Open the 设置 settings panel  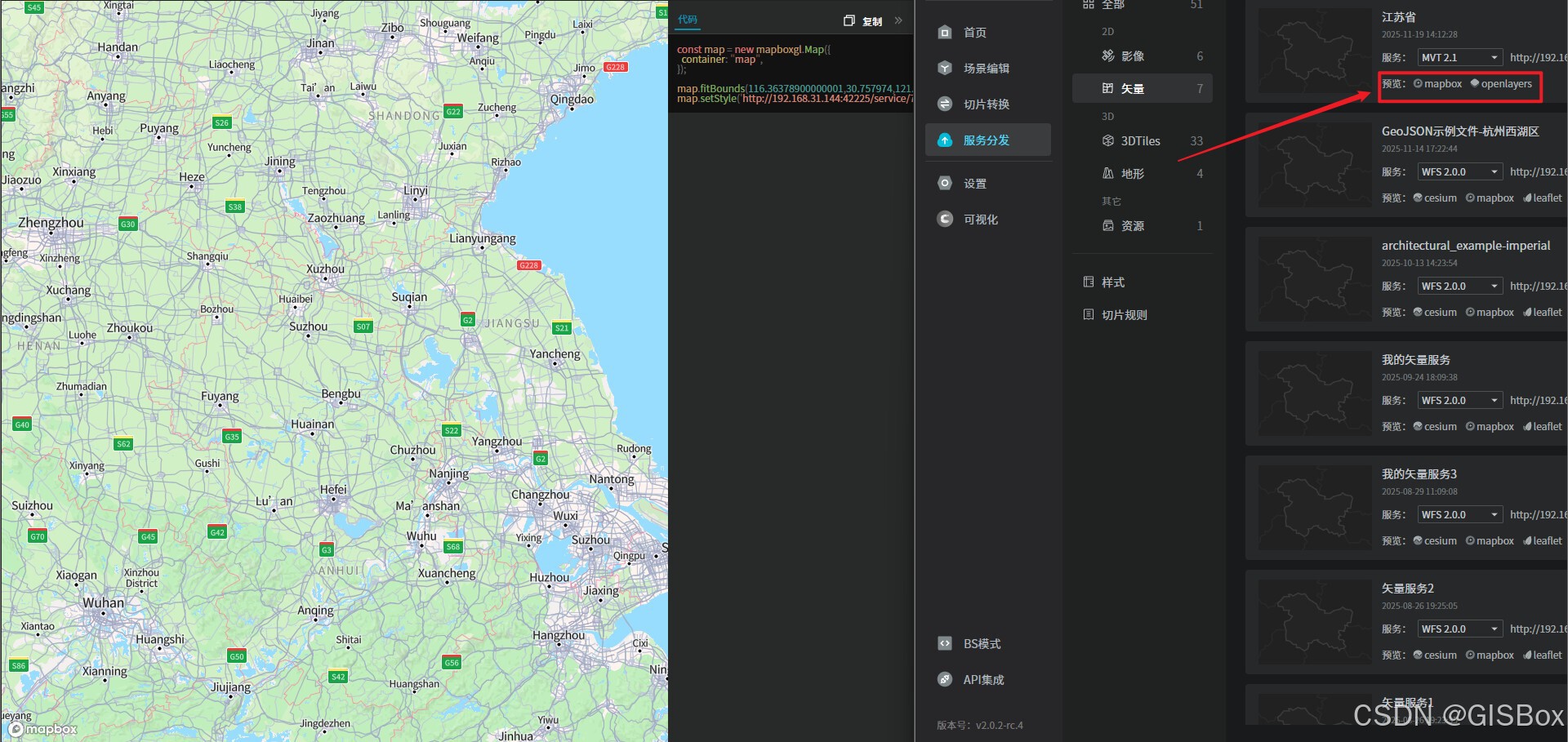[973, 183]
